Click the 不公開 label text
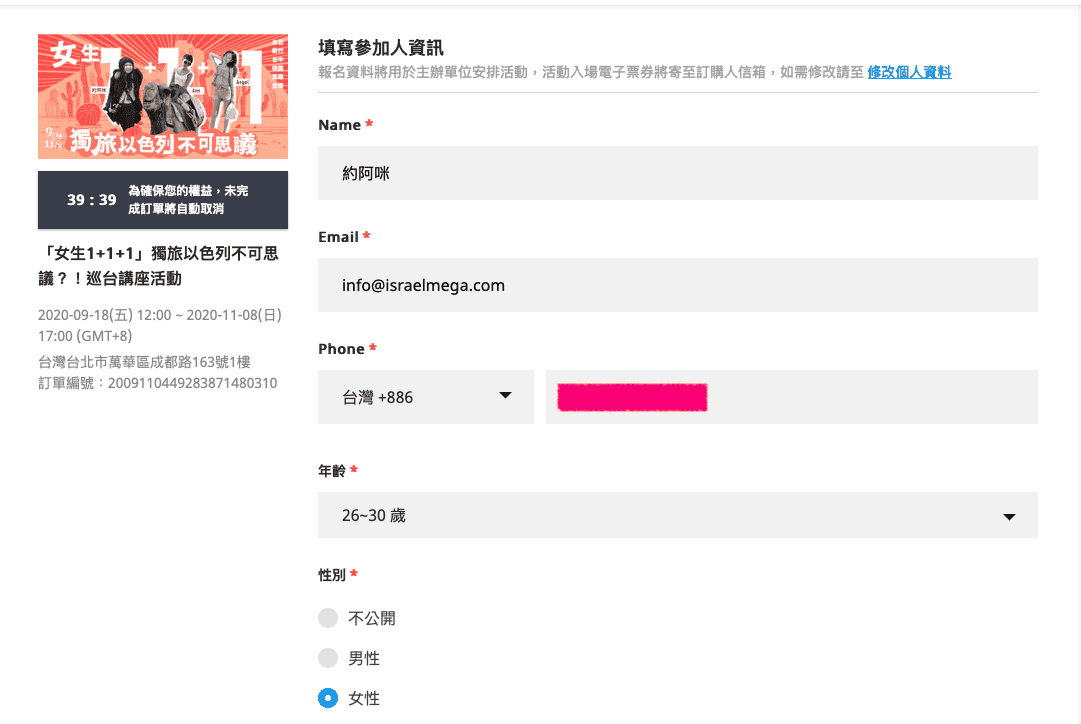The height and width of the screenshot is (724, 1081). [x=372, y=619]
